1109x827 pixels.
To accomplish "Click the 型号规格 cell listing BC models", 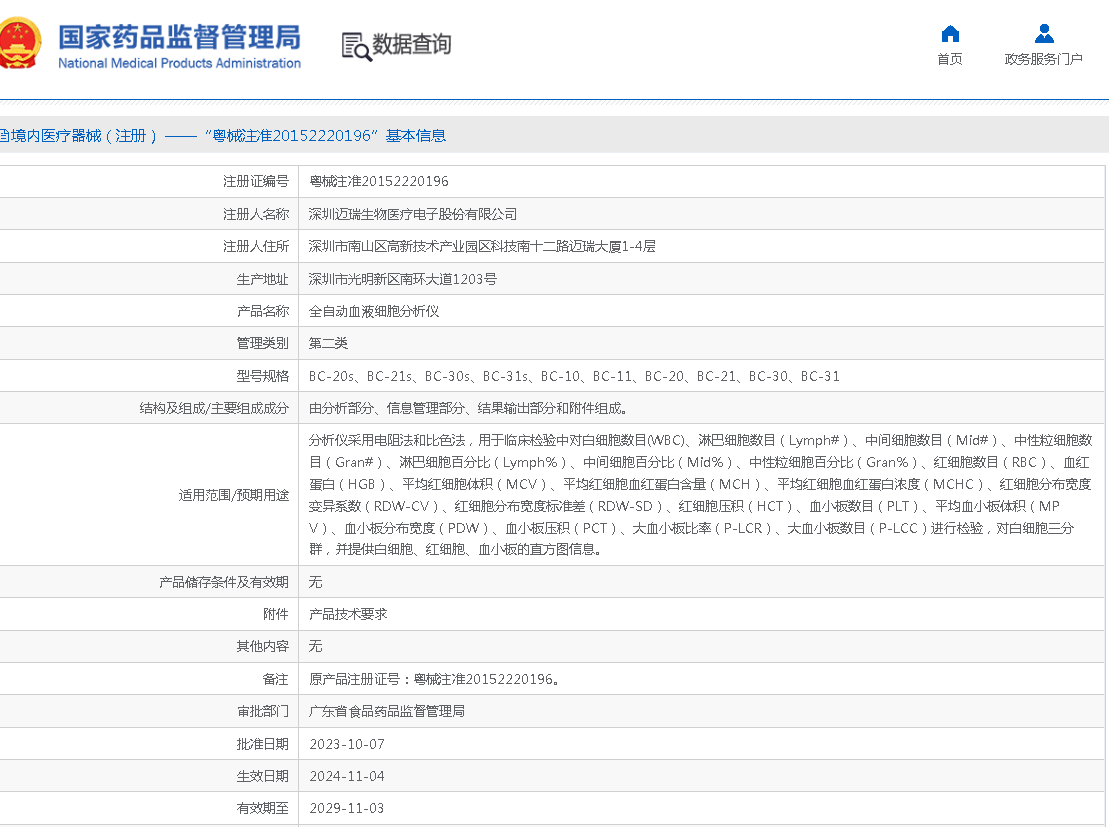I will [x=575, y=375].
